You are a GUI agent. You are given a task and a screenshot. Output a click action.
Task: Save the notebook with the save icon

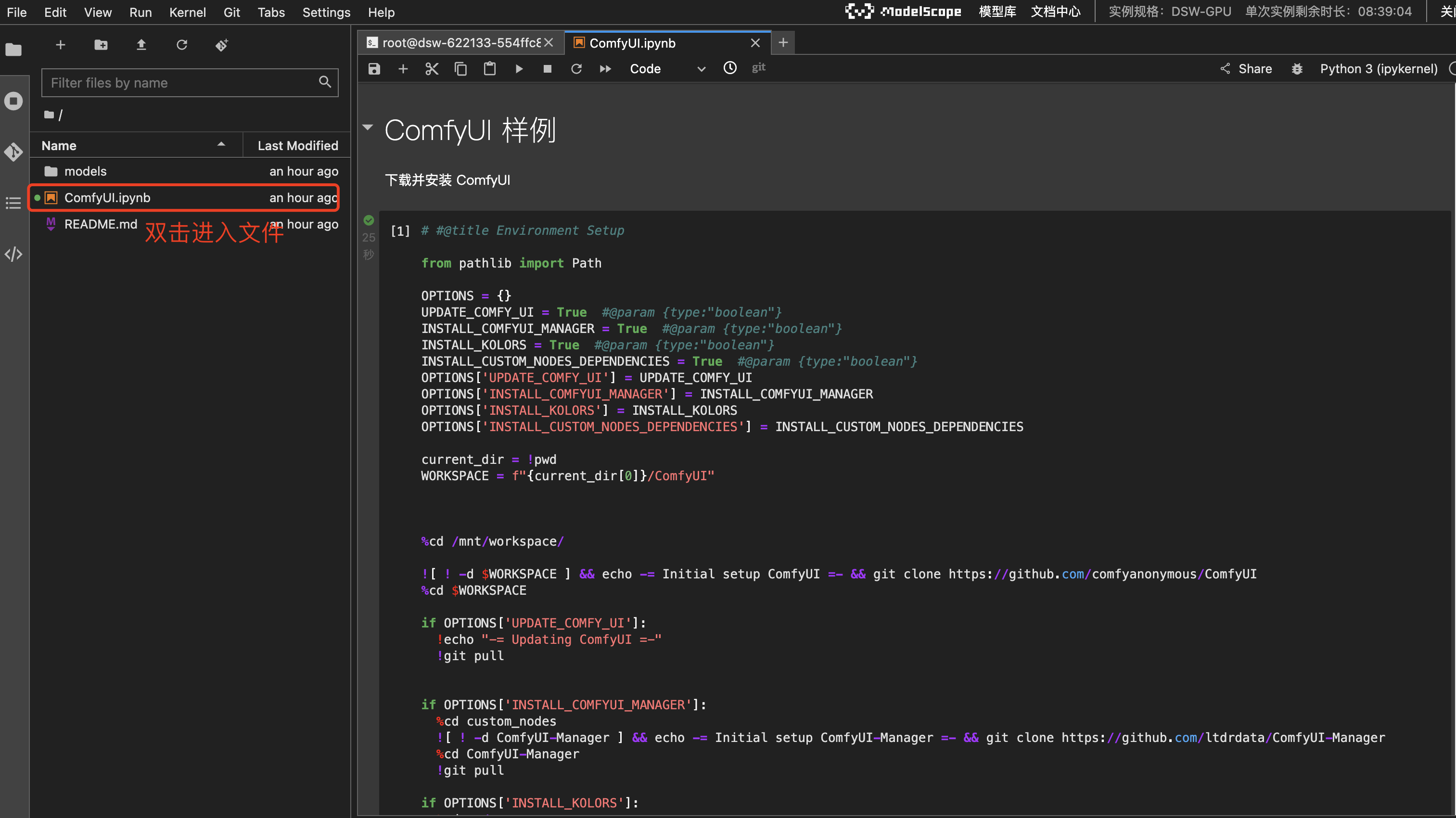[x=373, y=68]
